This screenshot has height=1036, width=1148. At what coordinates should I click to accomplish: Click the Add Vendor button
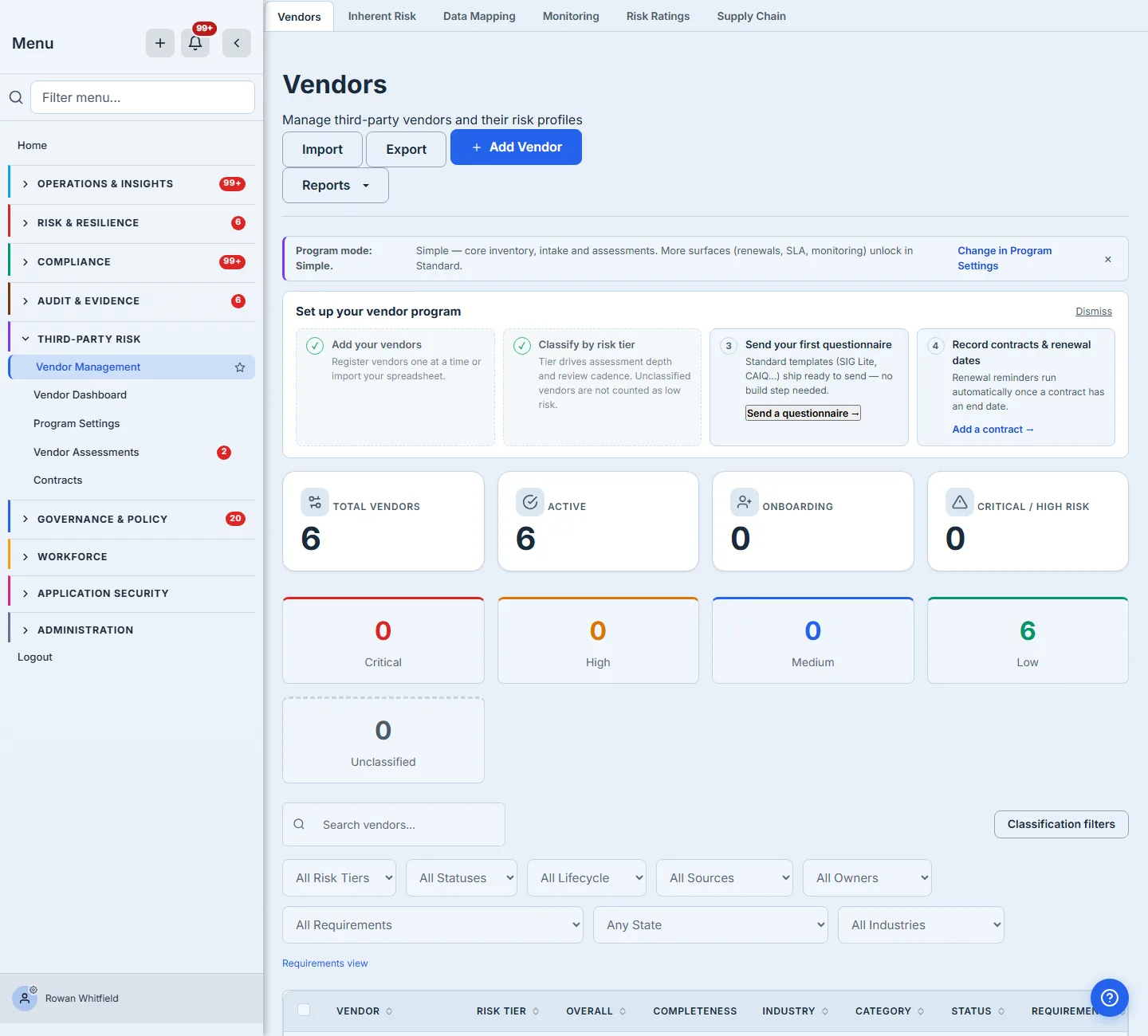click(516, 147)
